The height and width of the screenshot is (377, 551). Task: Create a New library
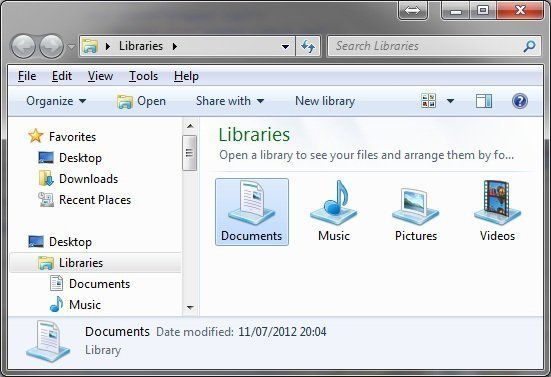pyautogui.click(x=325, y=101)
